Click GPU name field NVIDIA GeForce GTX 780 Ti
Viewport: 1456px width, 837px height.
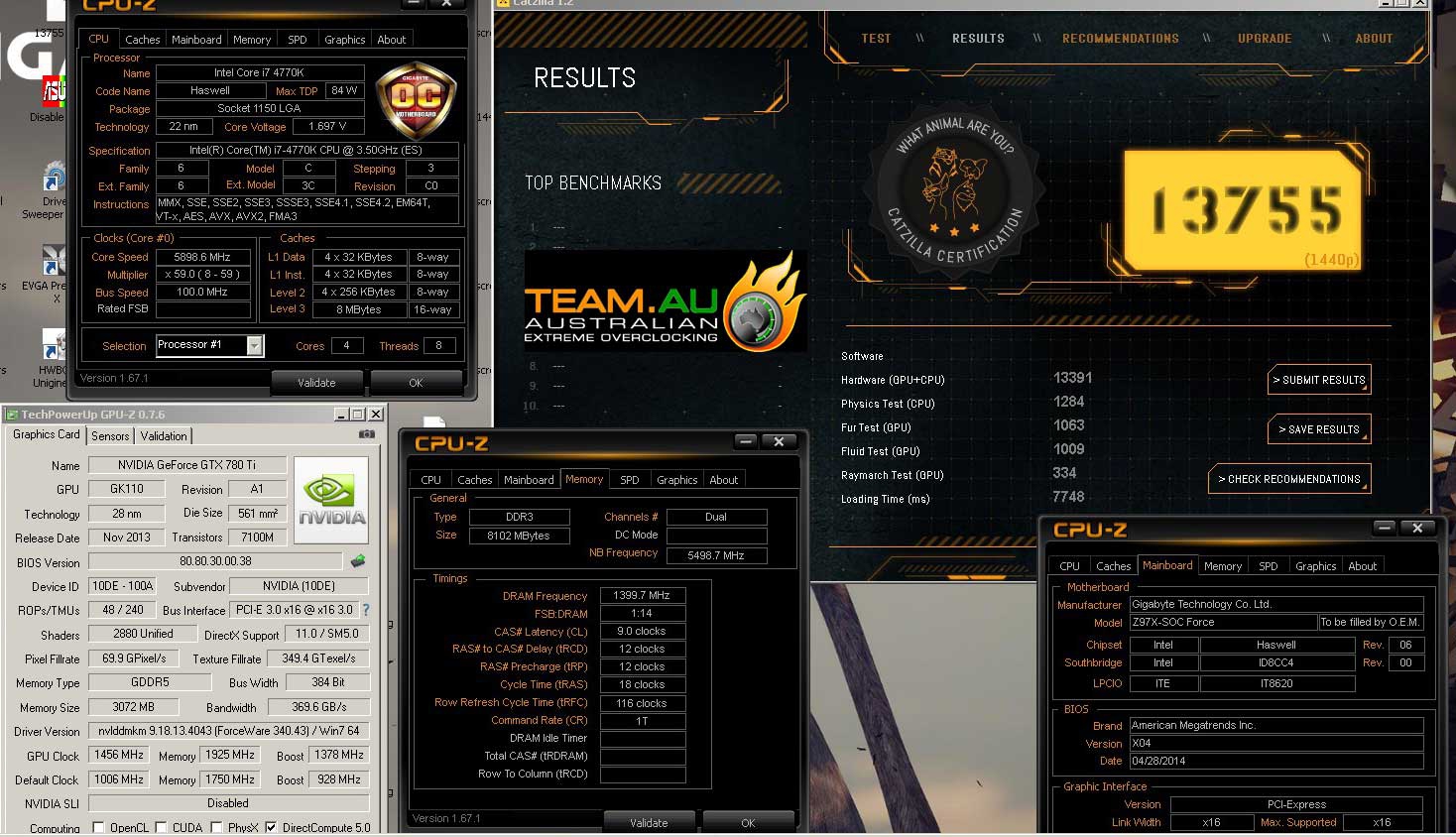pyautogui.click(x=187, y=465)
